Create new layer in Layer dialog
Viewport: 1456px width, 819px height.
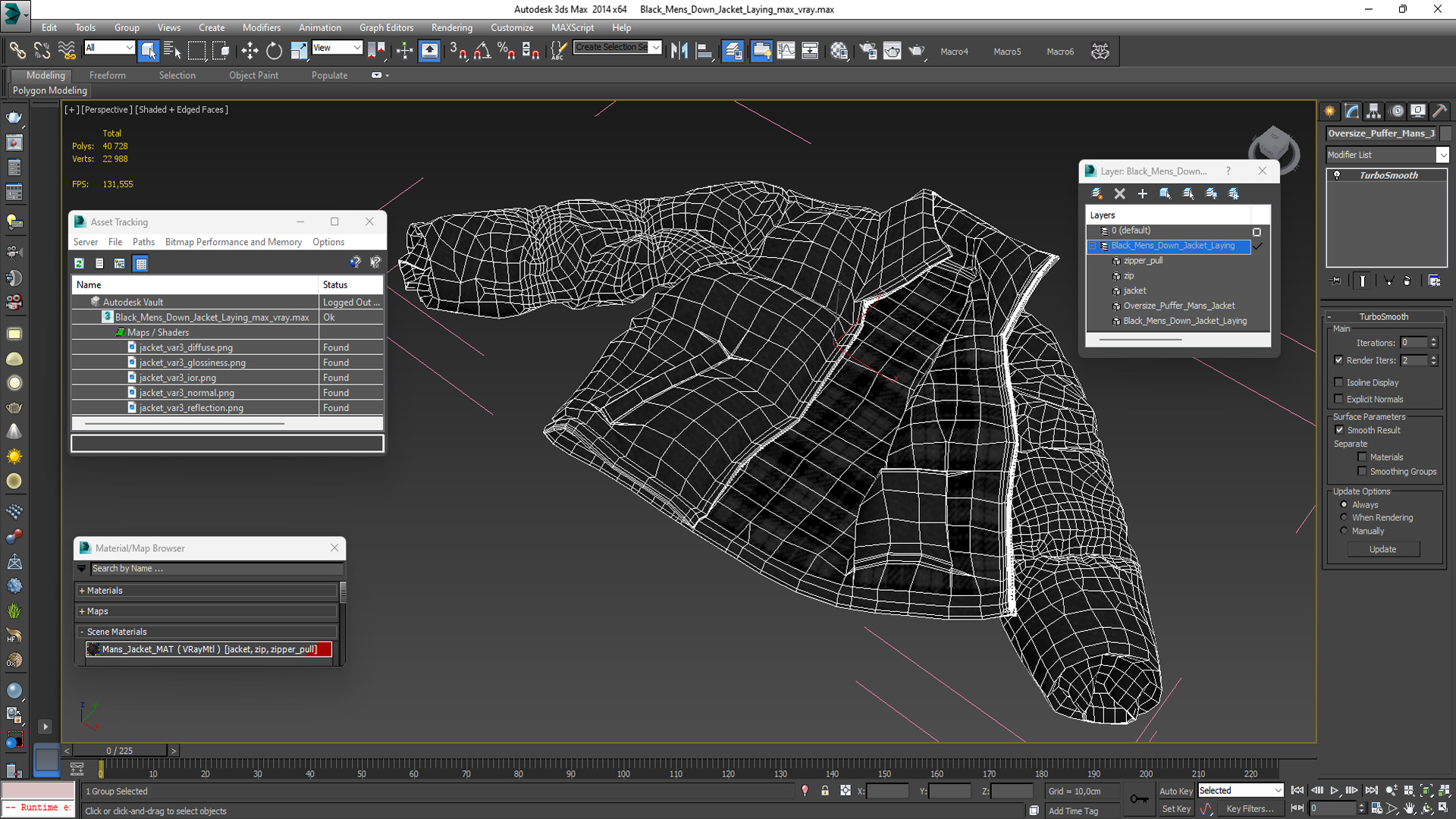pyautogui.click(x=1097, y=193)
